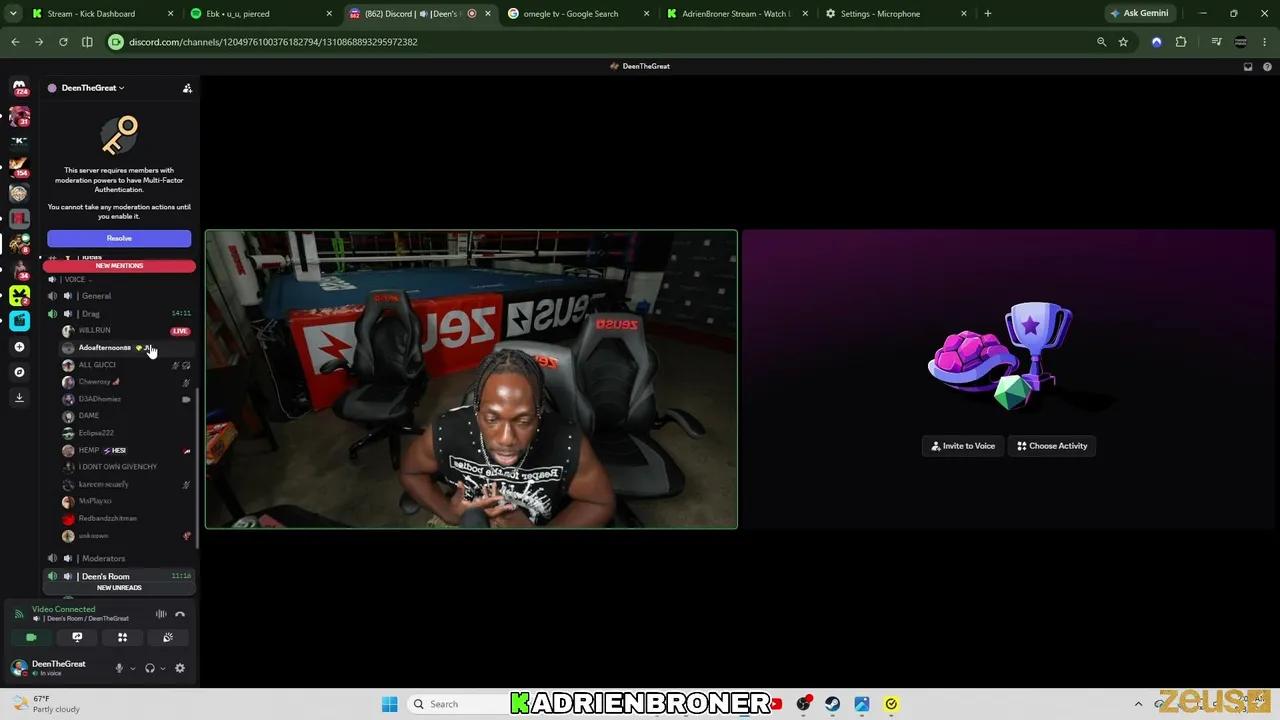Viewport: 1280px width, 720px height.
Task: Deafen with the headphones icon
Action: (x=150, y=668)
